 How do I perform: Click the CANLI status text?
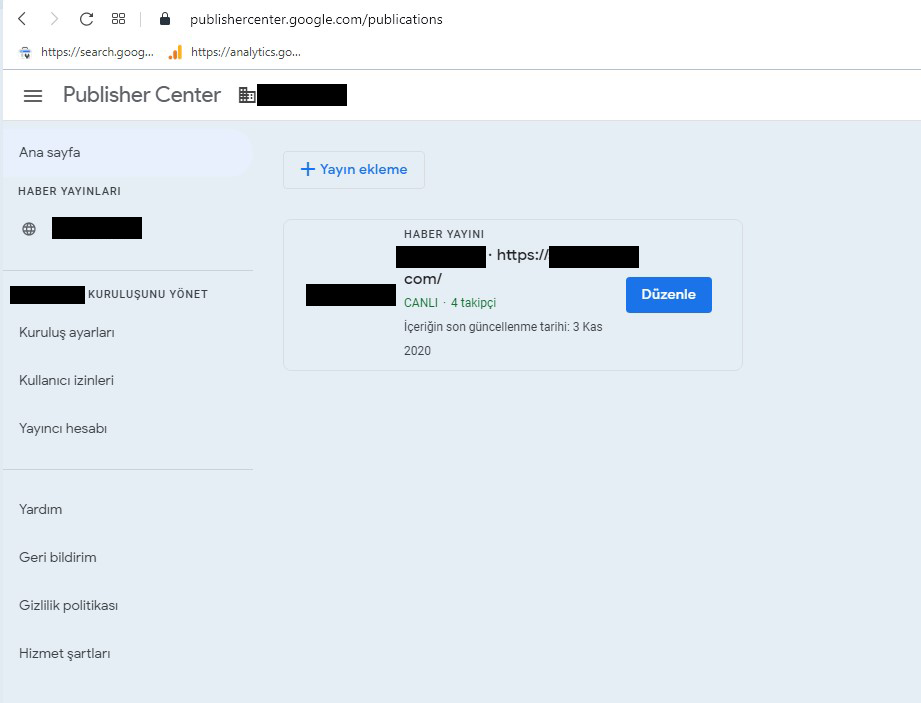[421, 303]
